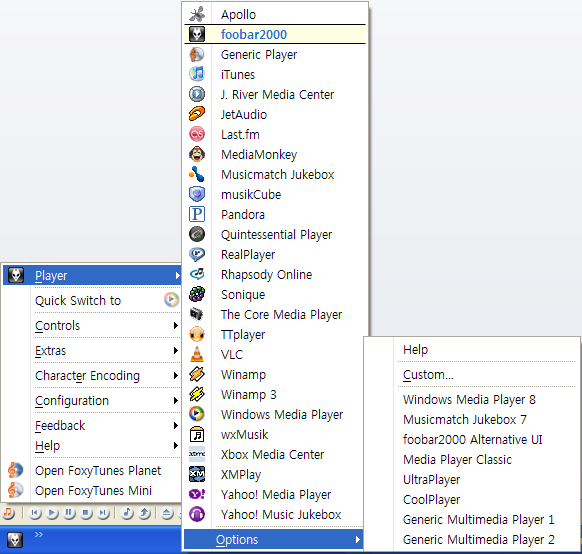This screenshot has height=554, width=582.
Task: Click the FoxyTunes music note toolbar icon
Action: click(8, 513)
